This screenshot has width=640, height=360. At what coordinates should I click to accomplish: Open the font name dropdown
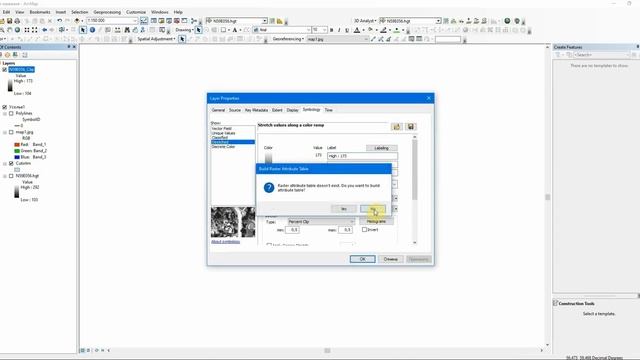point(308,30)
